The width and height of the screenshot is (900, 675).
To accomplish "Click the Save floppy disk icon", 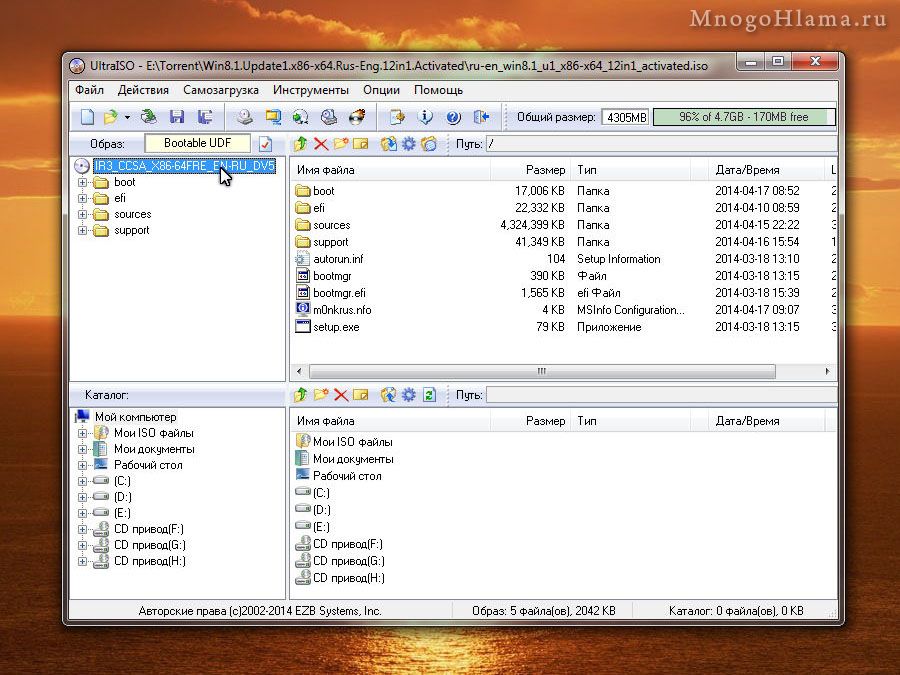I will (x=177, y=117).
